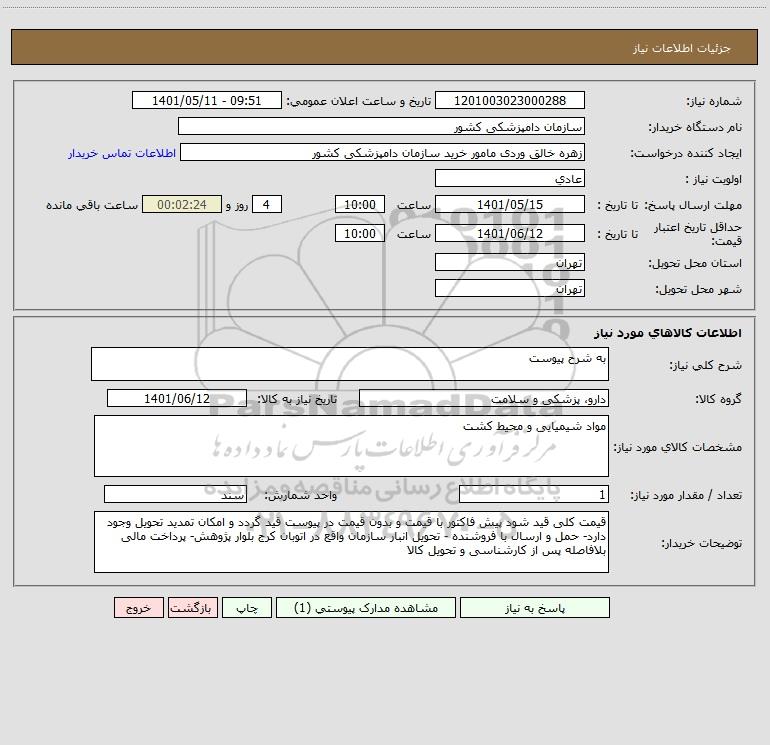Click the goods group field دارو، پزشکی و سلامت
Viewport: 770px width, 745px height.
coord(484,398)
